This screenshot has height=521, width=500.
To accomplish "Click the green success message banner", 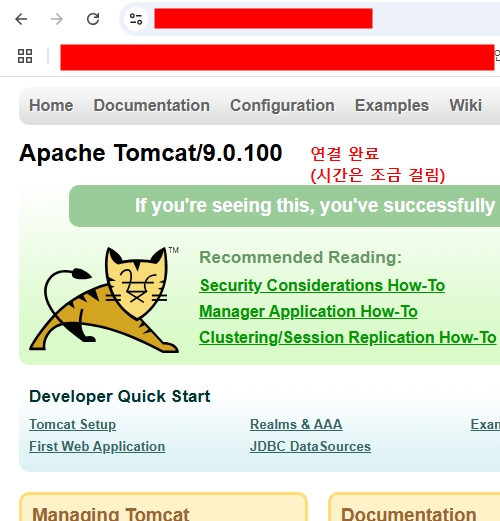I will click(x=284, y=206).
